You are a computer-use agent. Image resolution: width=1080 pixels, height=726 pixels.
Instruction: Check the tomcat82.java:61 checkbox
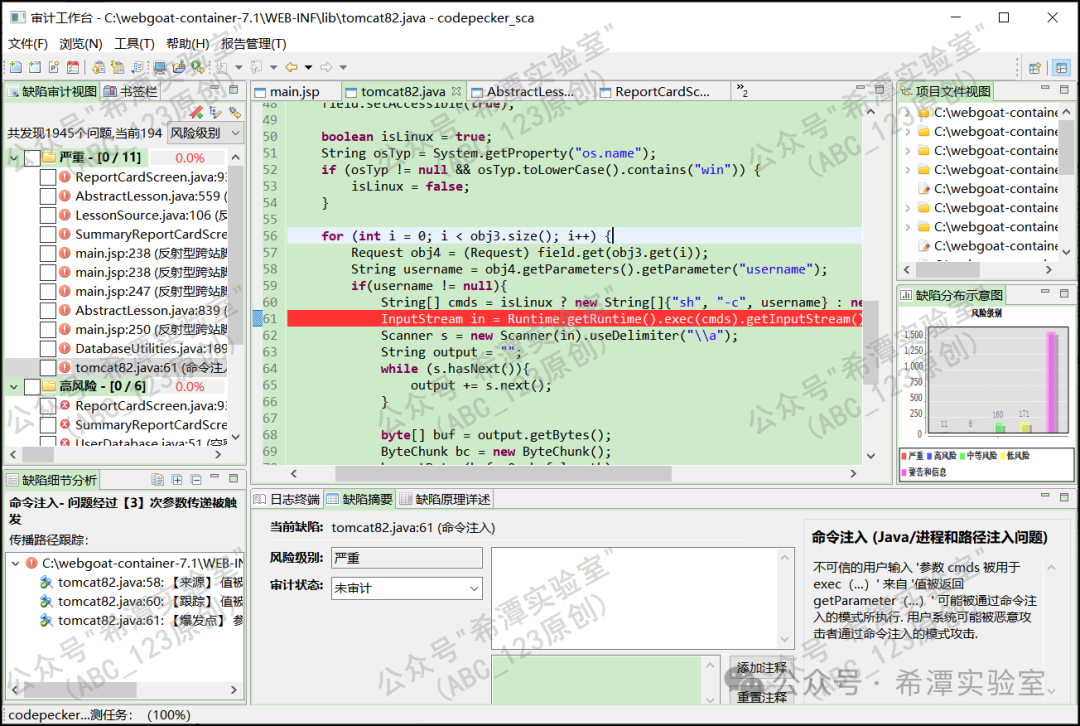pos(48,368)
